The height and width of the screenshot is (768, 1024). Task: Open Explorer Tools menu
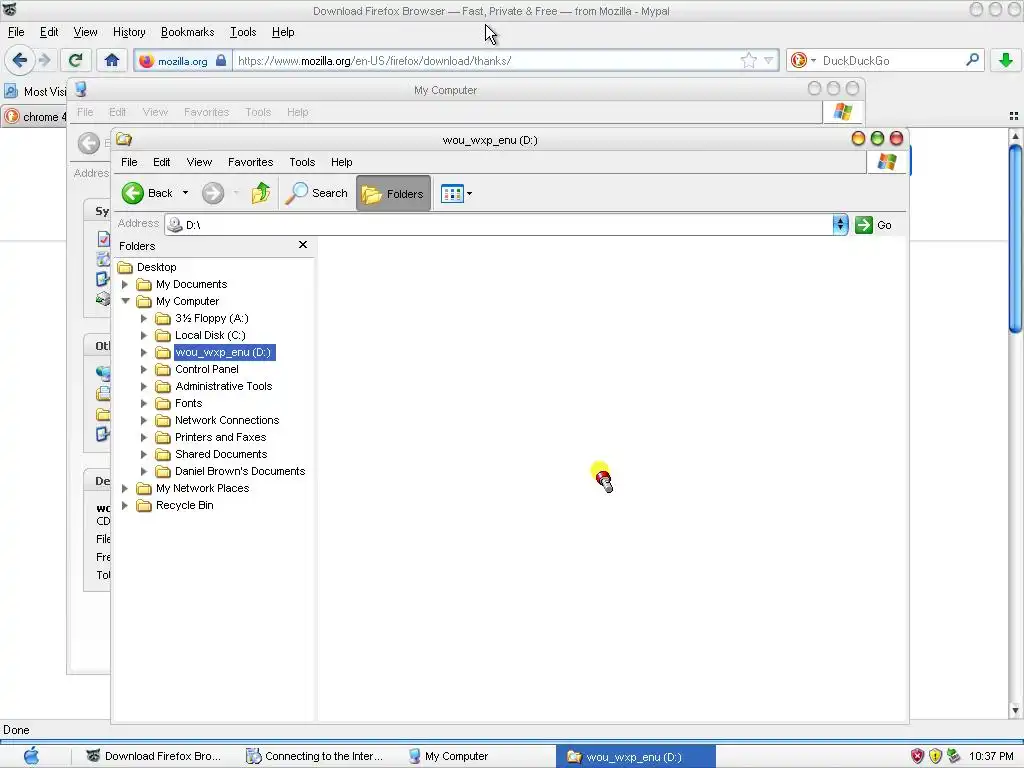pyautogui.click(x=302, y=162)
